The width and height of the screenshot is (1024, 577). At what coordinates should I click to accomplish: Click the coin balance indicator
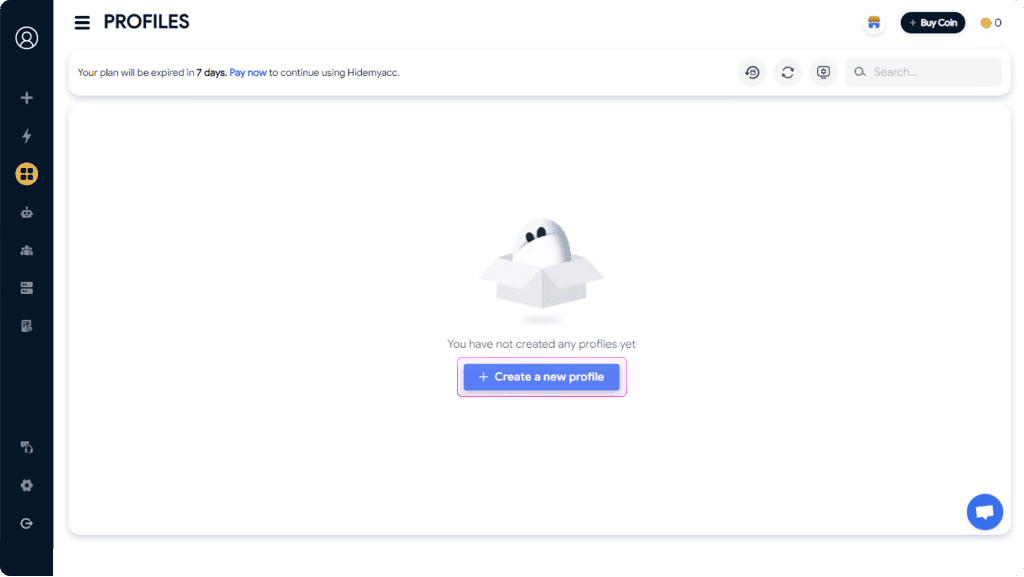991,23
